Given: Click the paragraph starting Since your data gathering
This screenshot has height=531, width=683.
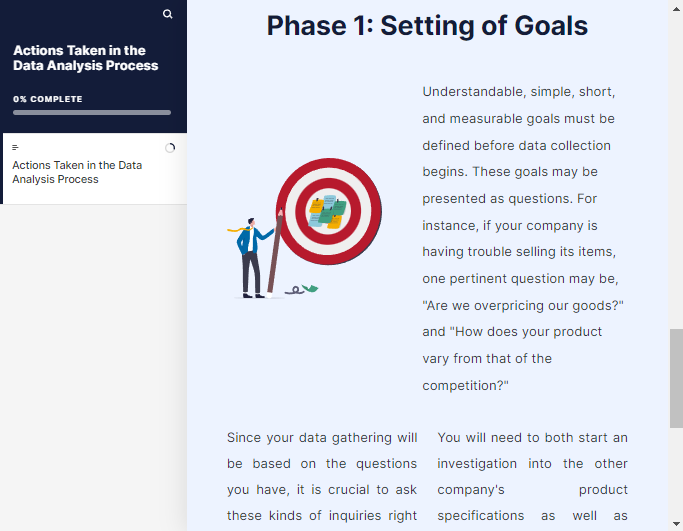Looking at the screenshot, I should pyautogui.click(x=322, y=476).
